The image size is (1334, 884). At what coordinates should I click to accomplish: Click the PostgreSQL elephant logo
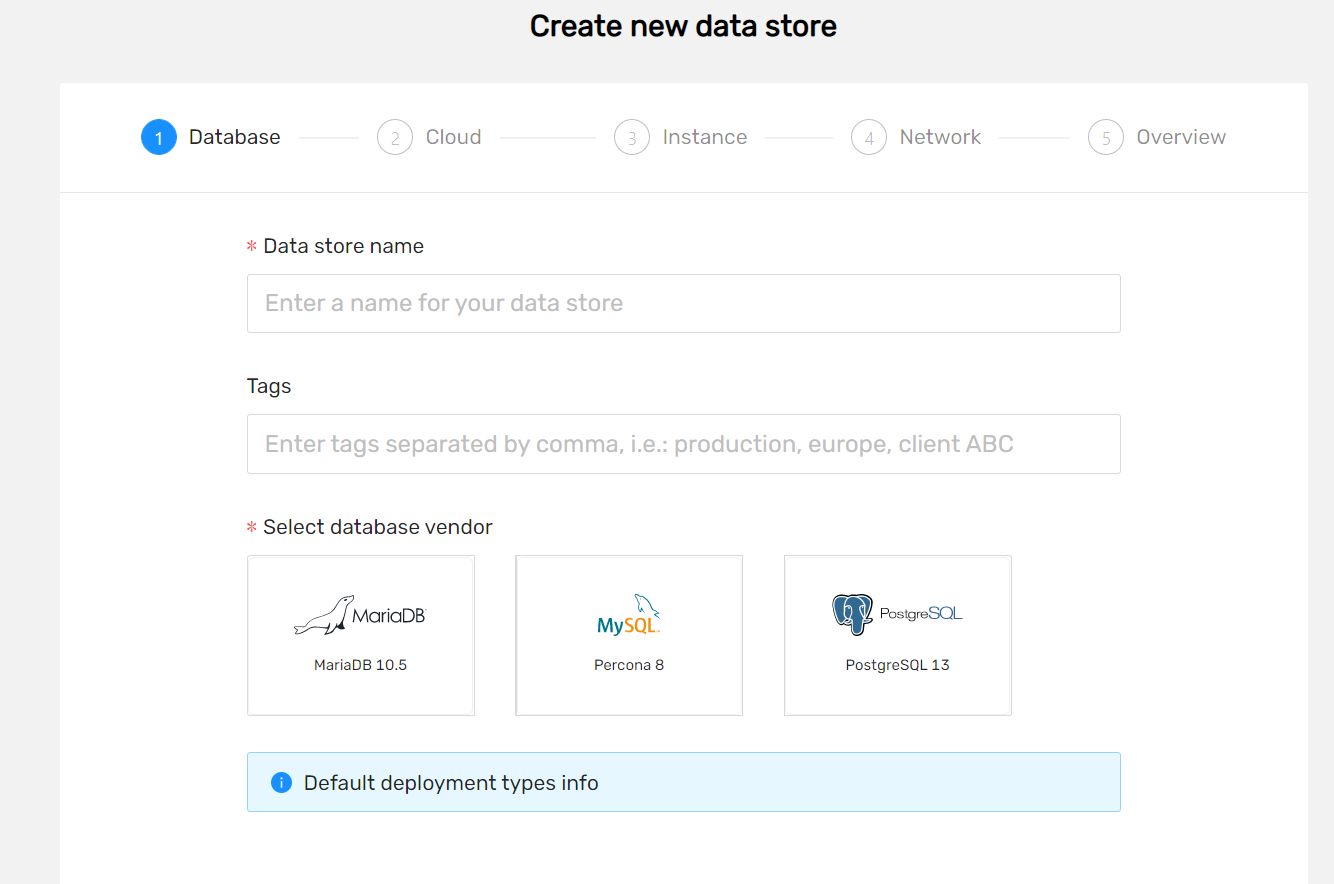(897, 614)
